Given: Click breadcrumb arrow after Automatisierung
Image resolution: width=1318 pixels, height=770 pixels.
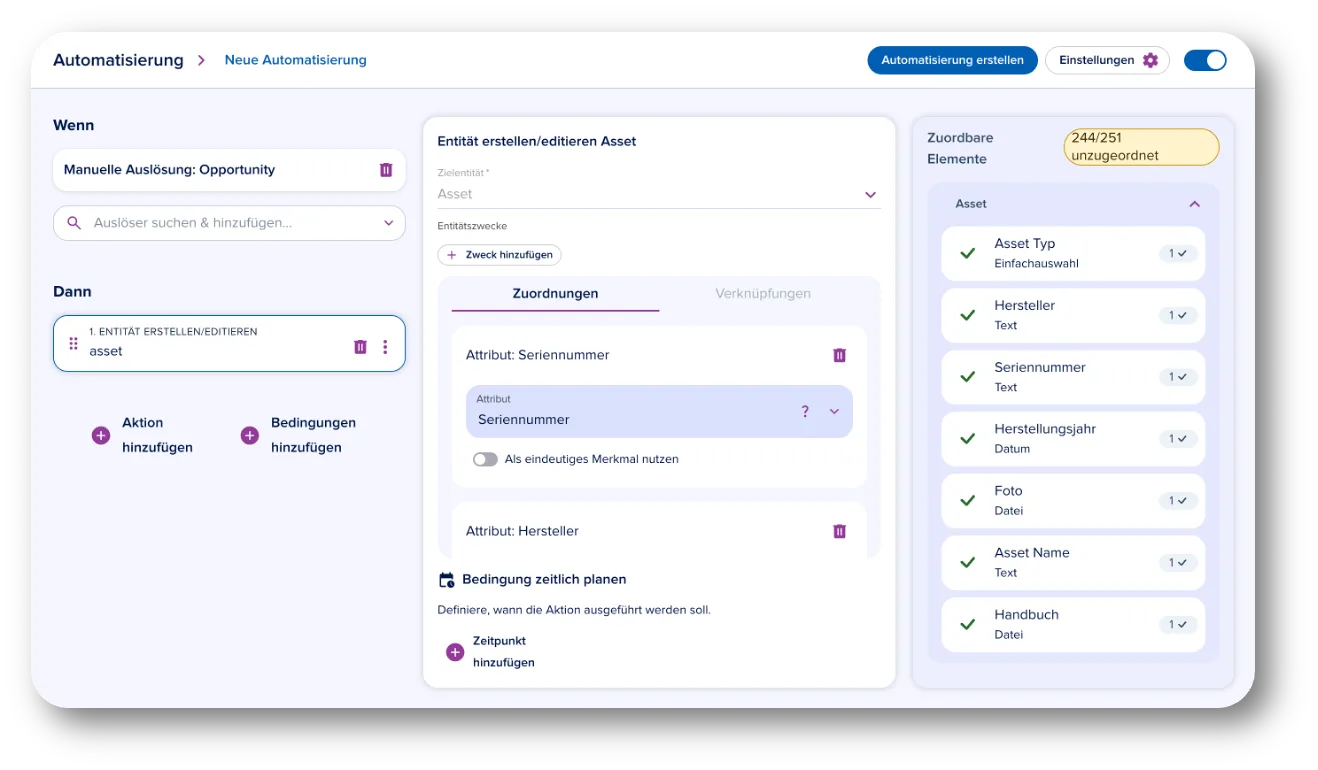Looking at the screenshot, I should click(201, 60).
